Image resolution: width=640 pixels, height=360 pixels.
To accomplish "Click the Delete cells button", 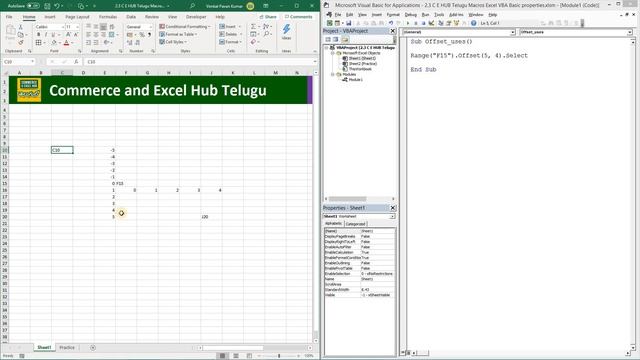I will pyautogui.click(x=230, y=34).
